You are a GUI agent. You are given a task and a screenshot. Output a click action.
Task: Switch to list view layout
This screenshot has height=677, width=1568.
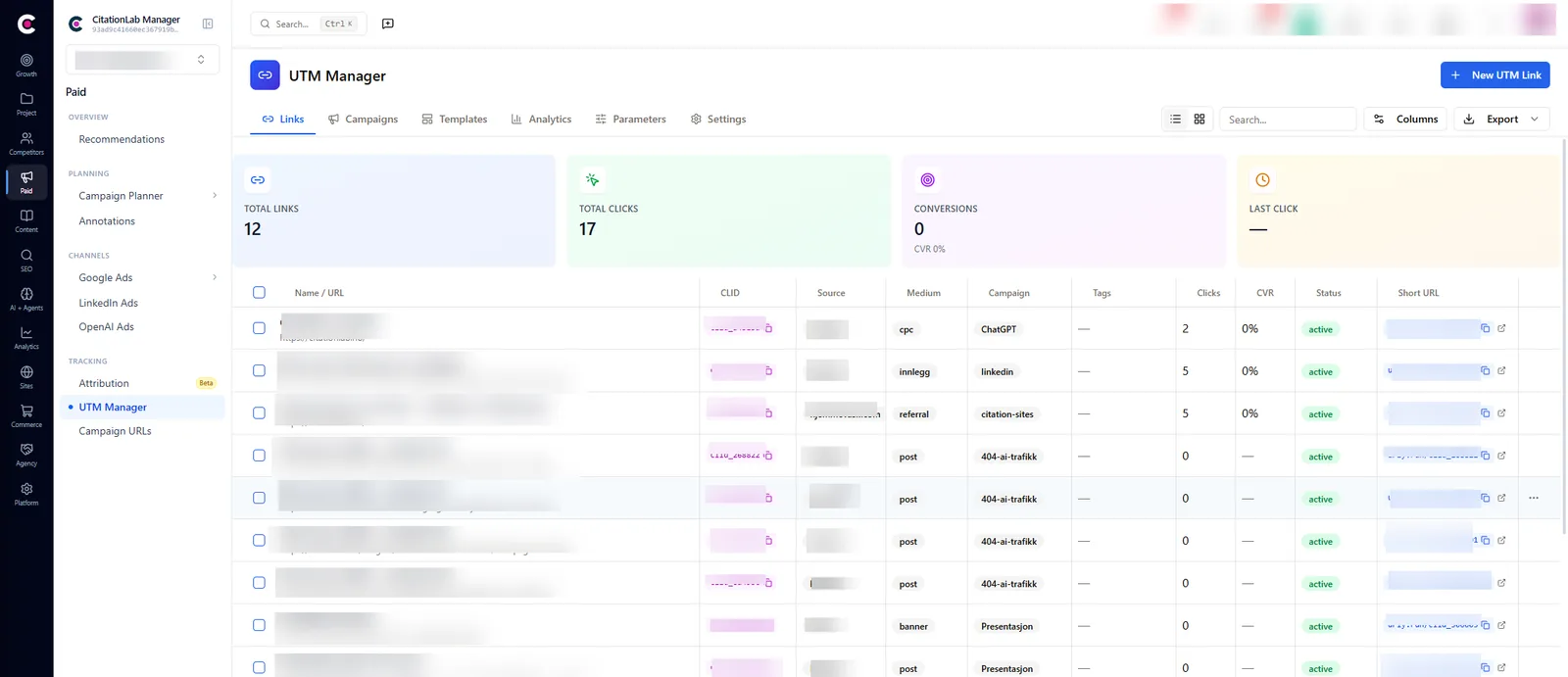coord(1175,120)
